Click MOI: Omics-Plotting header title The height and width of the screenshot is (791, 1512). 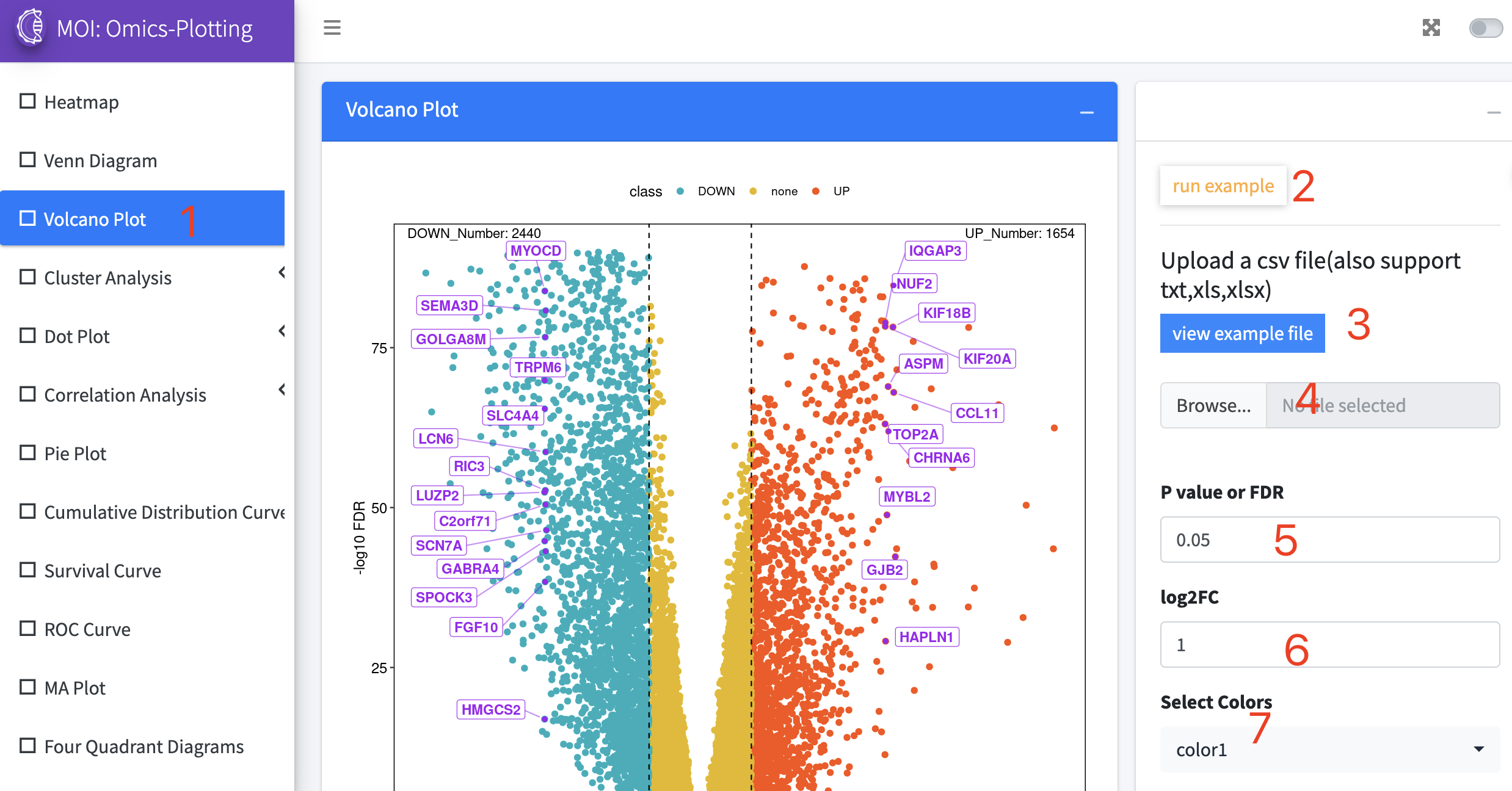tap(154, 29)
